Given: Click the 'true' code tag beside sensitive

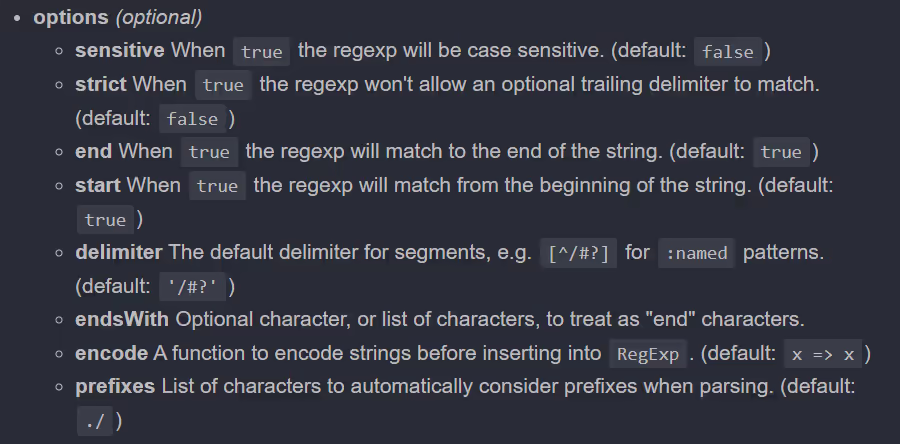Looking at the screenshot, I should tap(262, 51).
